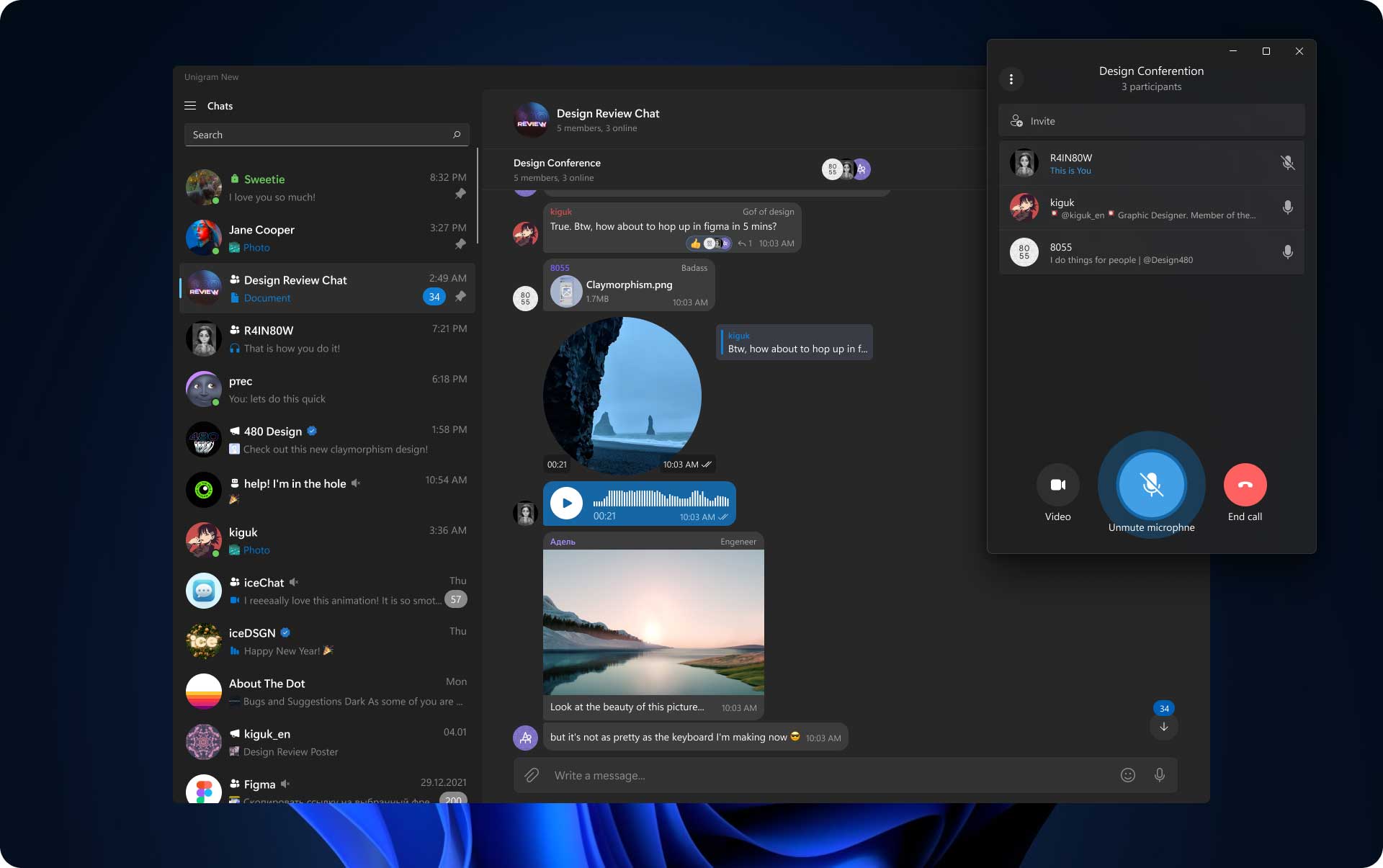
Task: Play the round video message
Action: point(622,395)
